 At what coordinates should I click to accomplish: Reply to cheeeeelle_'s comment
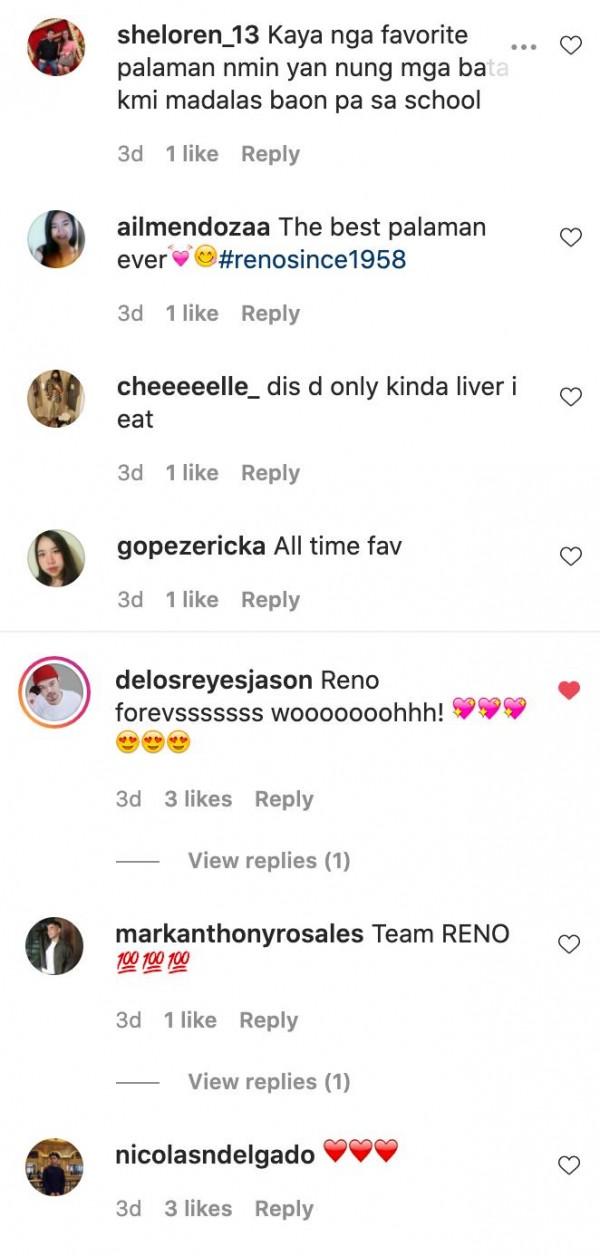pos(270,473)
